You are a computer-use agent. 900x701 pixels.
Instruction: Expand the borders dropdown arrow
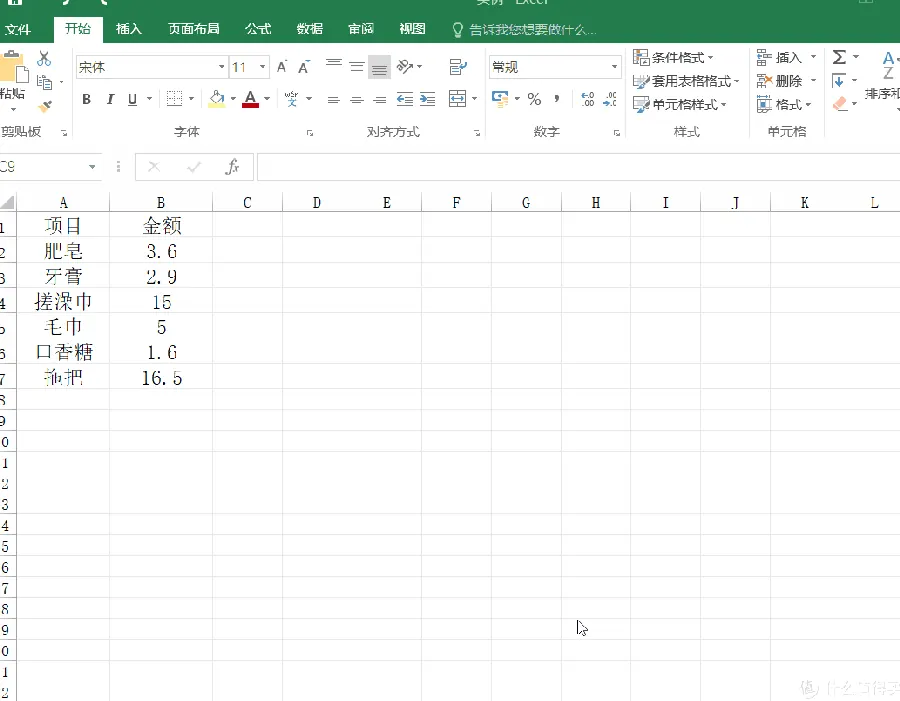191,99
